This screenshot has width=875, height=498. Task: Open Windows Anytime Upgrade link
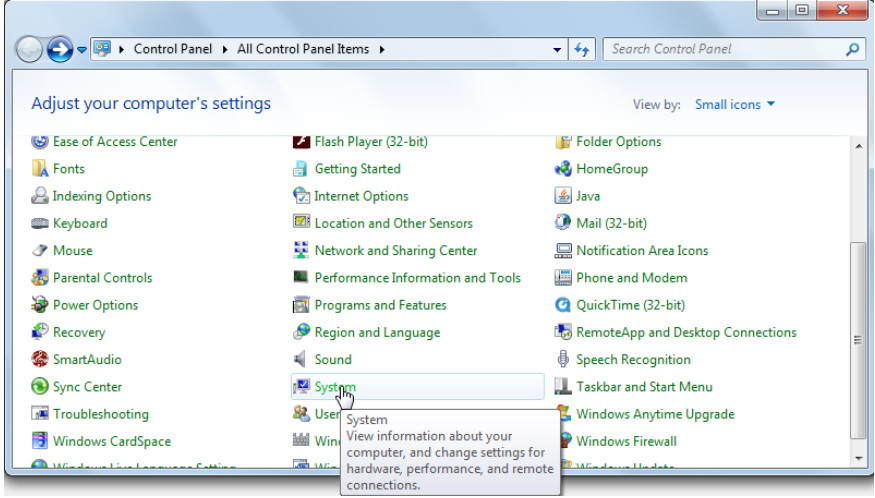click(655, 414)
